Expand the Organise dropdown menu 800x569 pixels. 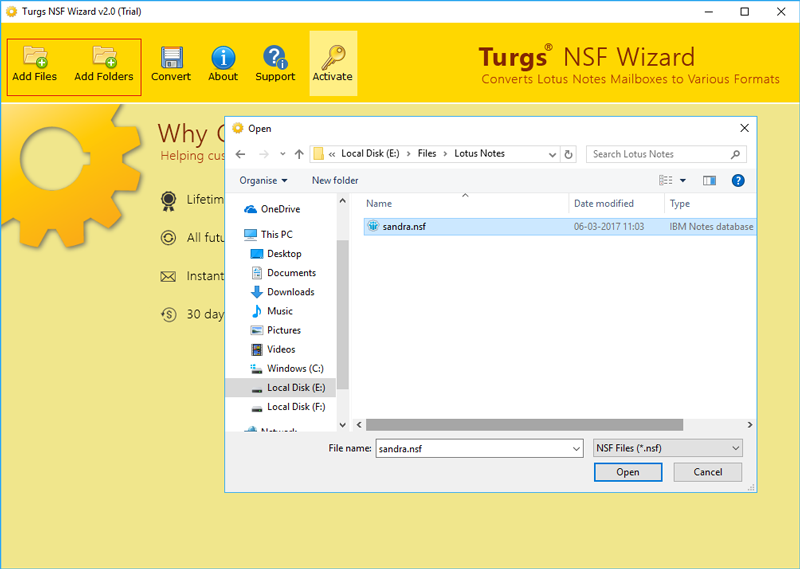click(263, 181)
